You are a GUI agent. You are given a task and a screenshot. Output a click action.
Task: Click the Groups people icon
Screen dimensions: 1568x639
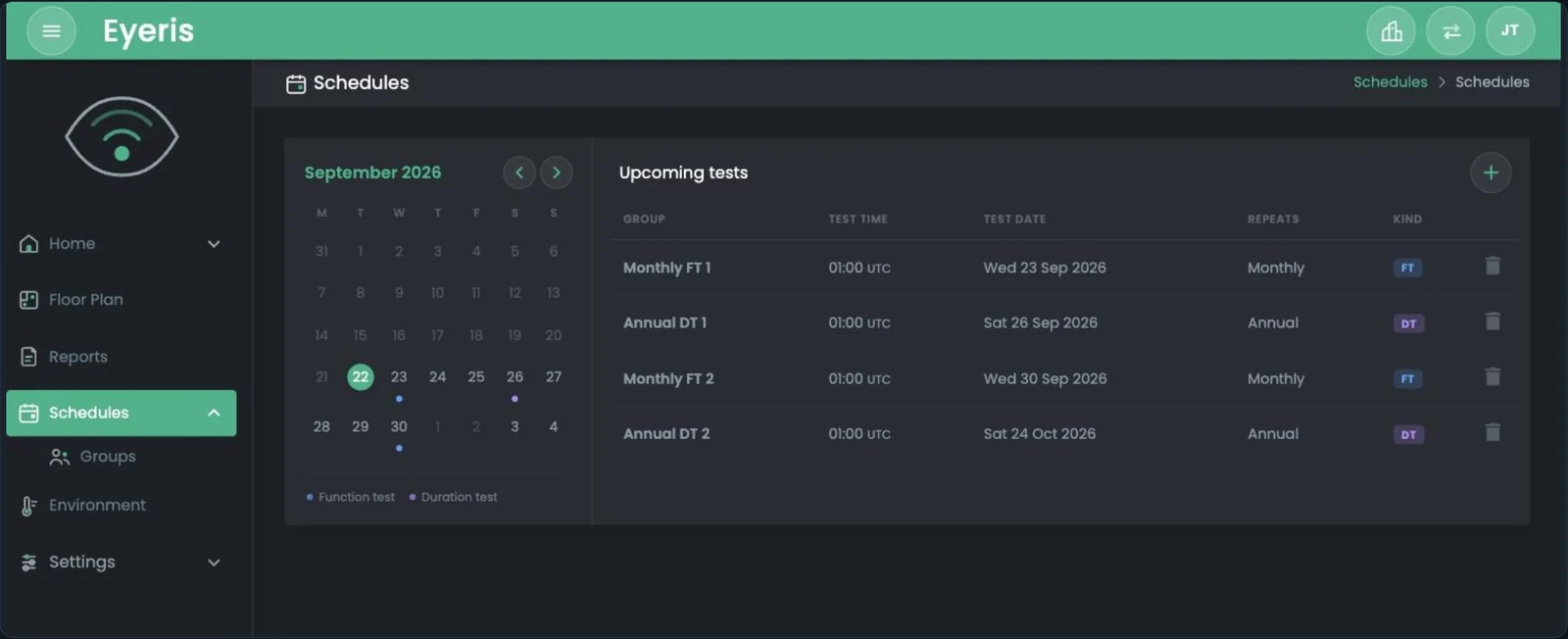coord(60,457)
